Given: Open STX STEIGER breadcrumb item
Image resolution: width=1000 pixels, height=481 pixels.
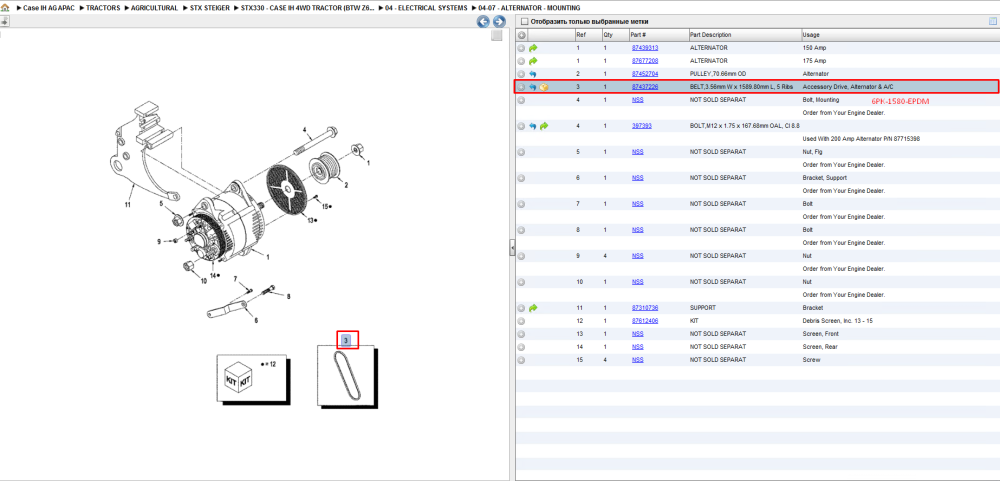Looking at the screenshot, I should (x=210, y=8).
